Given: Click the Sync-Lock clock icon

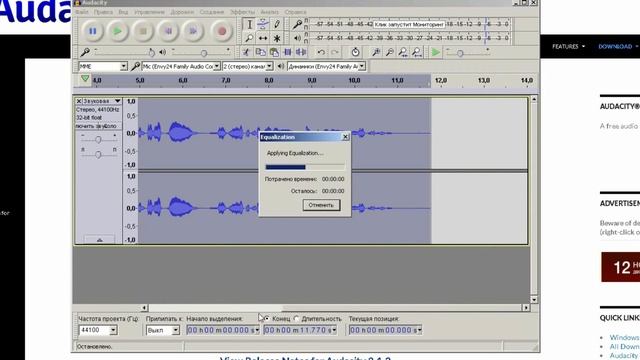Looking at the screenshot, I should 356,52.
